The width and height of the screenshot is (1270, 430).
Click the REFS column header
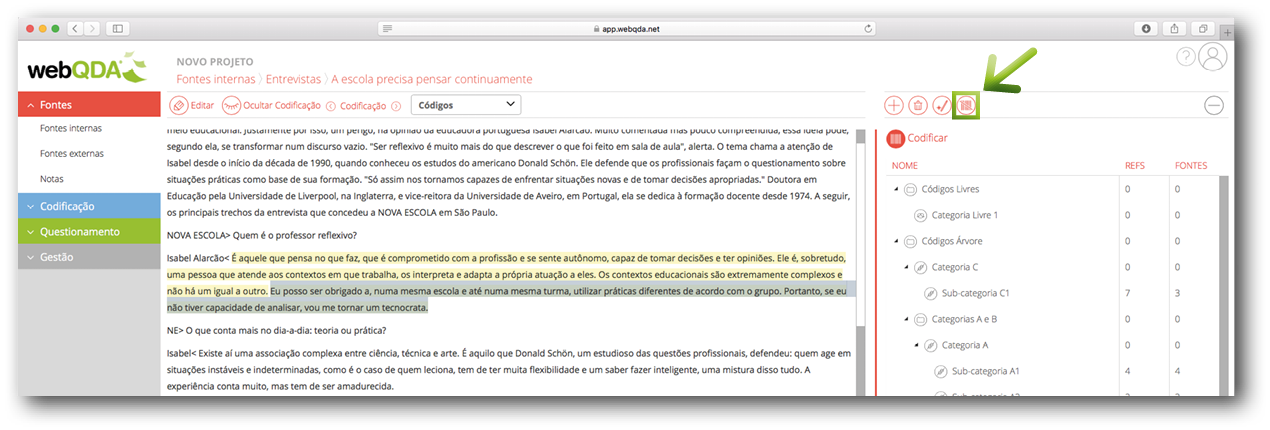1135,166
